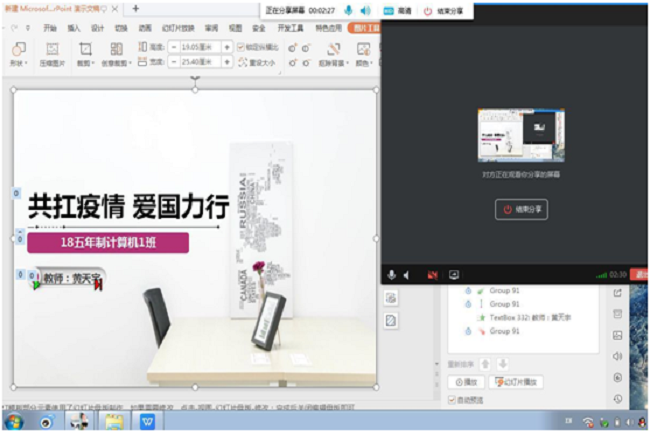
Task: Mute microphone in the call window bottom bar
Action: (x=392, y=275)
